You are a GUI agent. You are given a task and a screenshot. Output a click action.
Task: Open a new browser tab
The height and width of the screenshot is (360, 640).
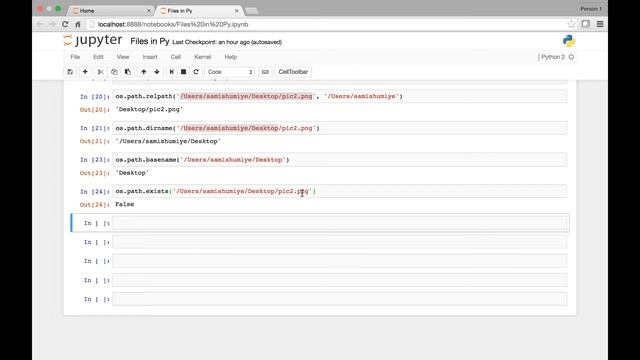point(251,11)
